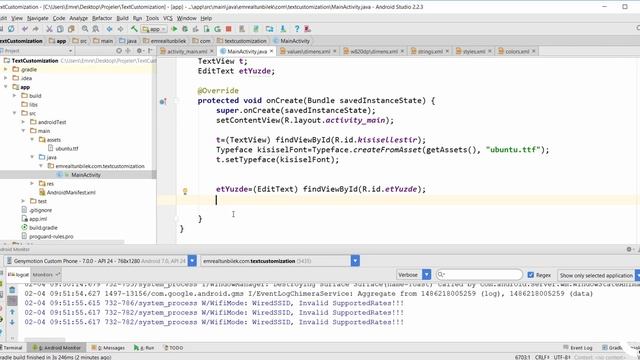Click the Cut scissors icon

coord(49,29)
